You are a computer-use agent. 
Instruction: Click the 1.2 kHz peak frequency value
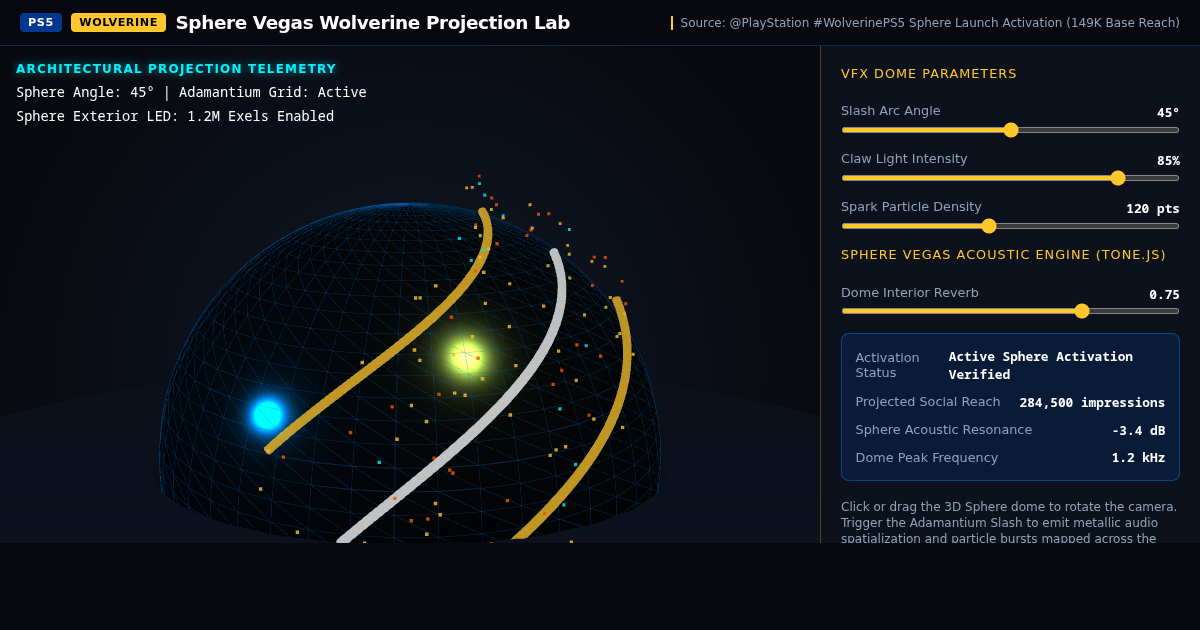pos(1138,458)
